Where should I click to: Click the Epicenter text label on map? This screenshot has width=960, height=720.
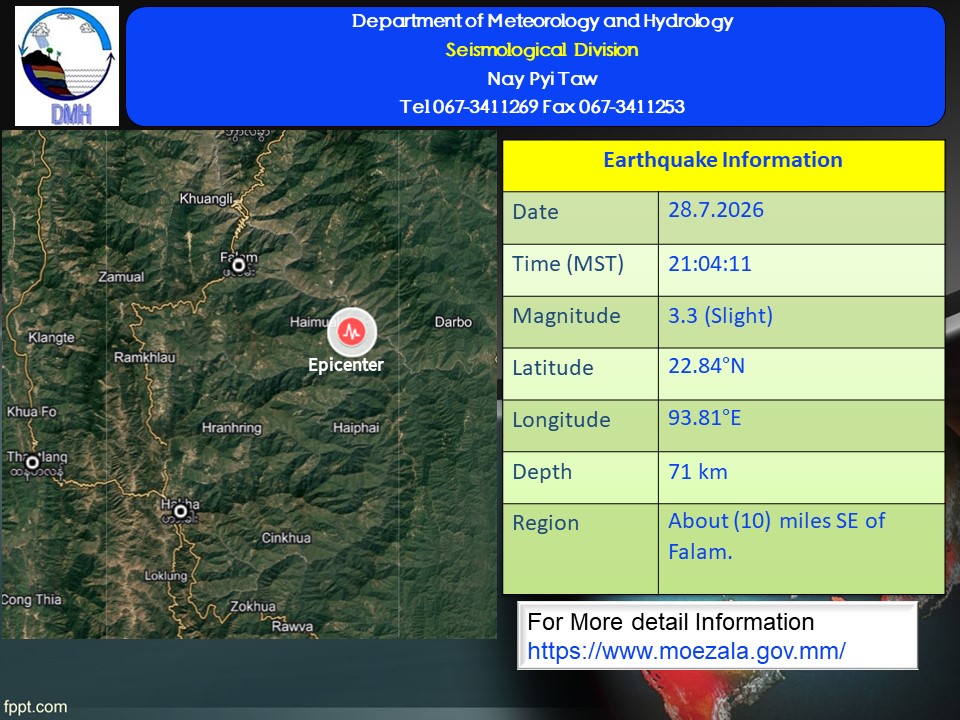tap(346, 365)
